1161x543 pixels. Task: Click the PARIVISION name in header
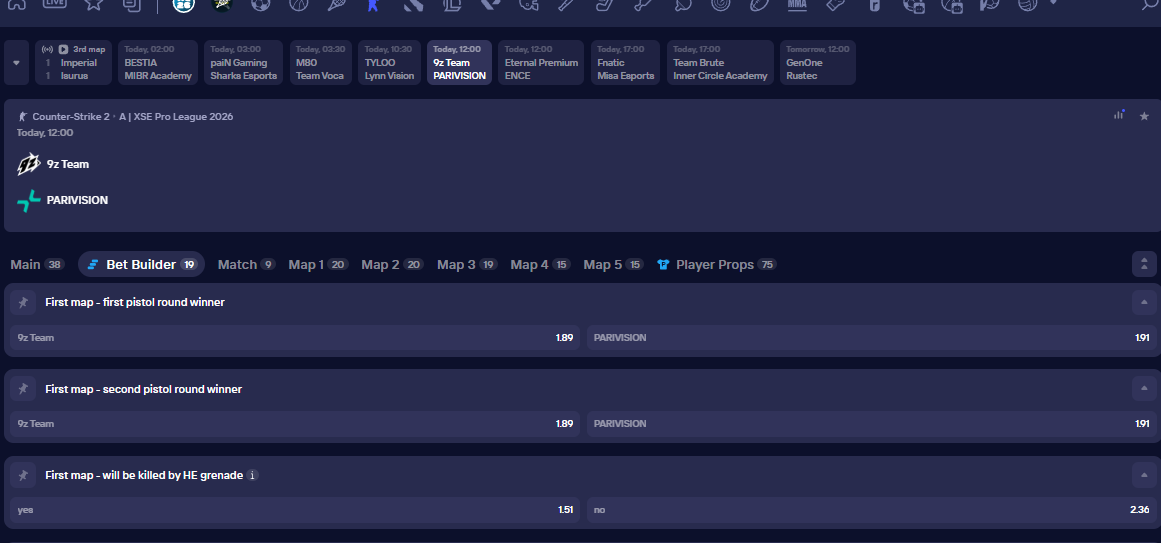[x=77, y=200]
